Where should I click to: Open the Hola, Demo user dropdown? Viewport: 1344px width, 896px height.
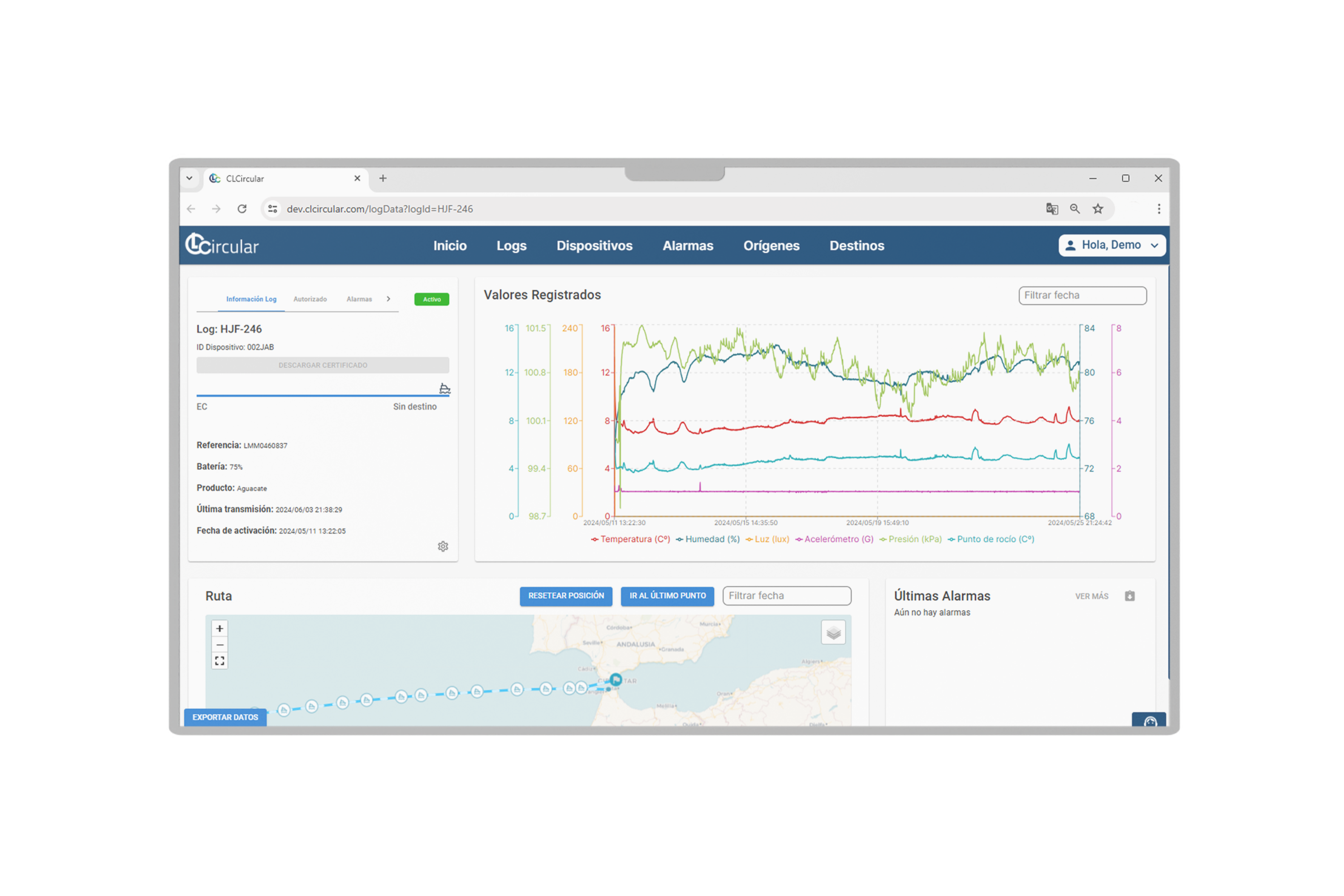[1111, 245]
